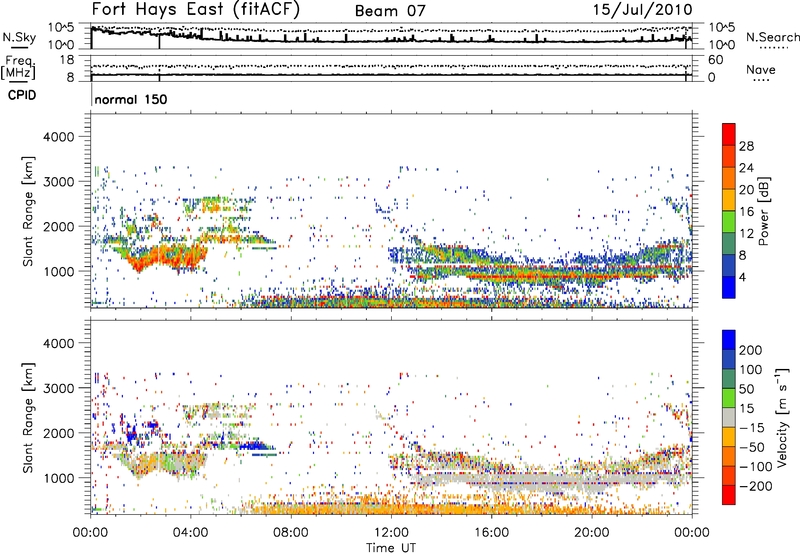The width and height of the screenshot is (800, 554).
Task: Click the '60' Nave axis tick
Action: click(x=715, y=60)
